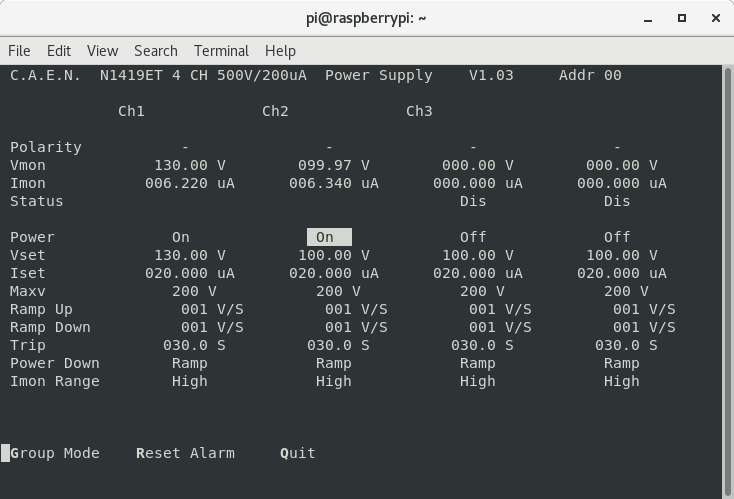This screenshot has height=499, width=734.
Task: Open the Terminal menu
Action: tap(221, 51)
